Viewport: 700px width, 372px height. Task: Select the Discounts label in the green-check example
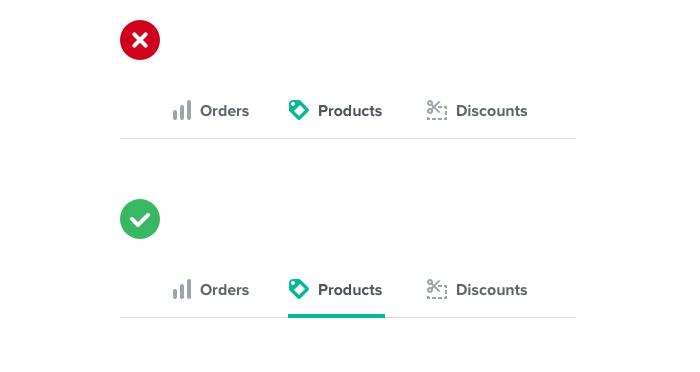pos(492,290)
